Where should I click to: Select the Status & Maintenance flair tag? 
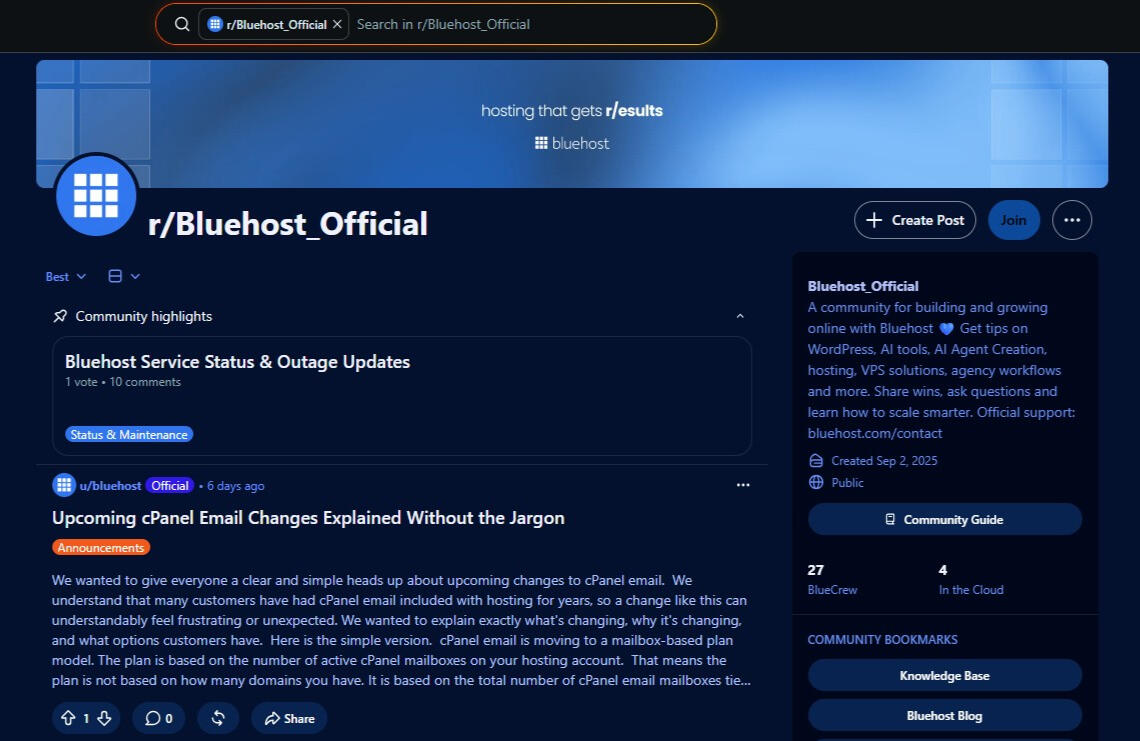point(129,434)
